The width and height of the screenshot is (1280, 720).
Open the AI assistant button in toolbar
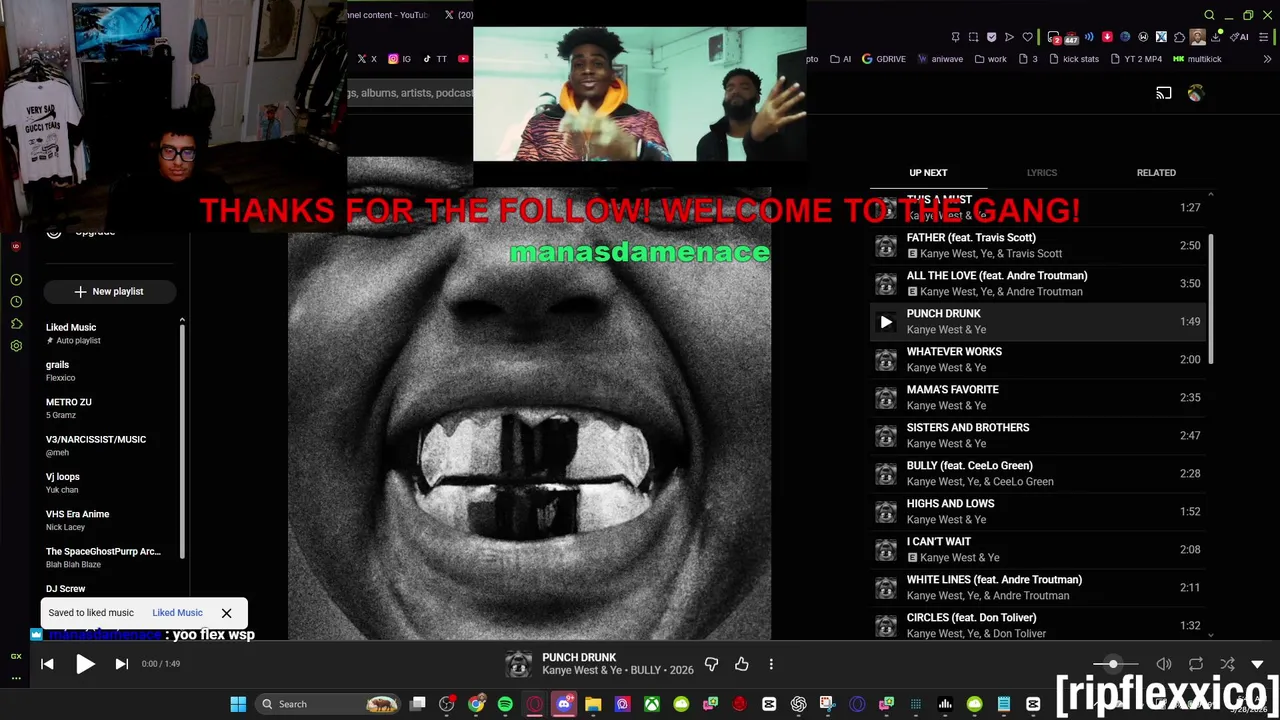coord(1239,37)
